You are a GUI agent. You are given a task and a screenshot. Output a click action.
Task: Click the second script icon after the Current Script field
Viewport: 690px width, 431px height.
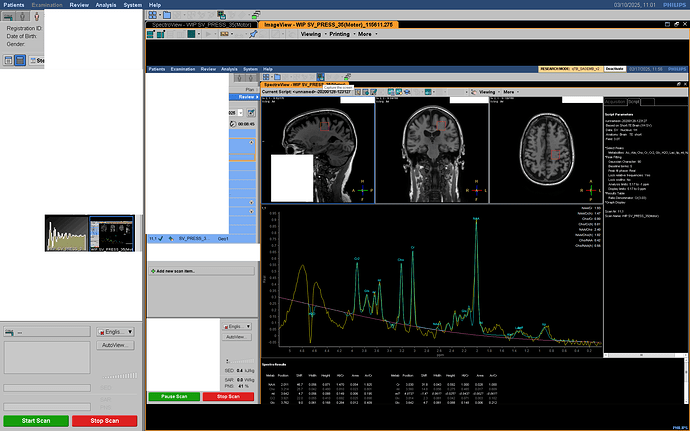click(366, 92)
